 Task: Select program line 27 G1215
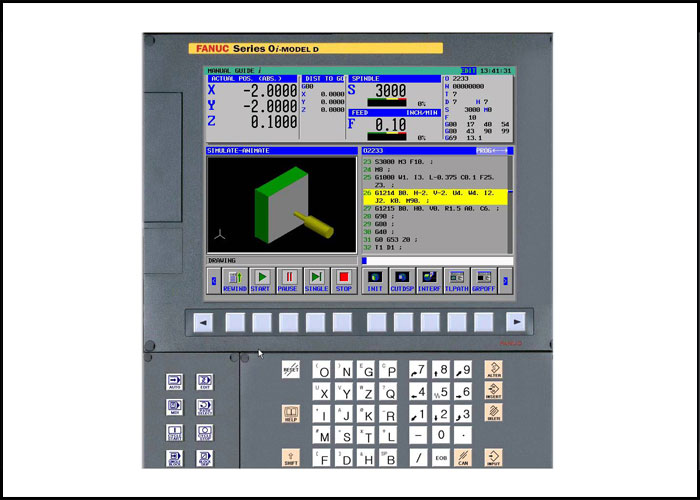click(x=435, y=208)
